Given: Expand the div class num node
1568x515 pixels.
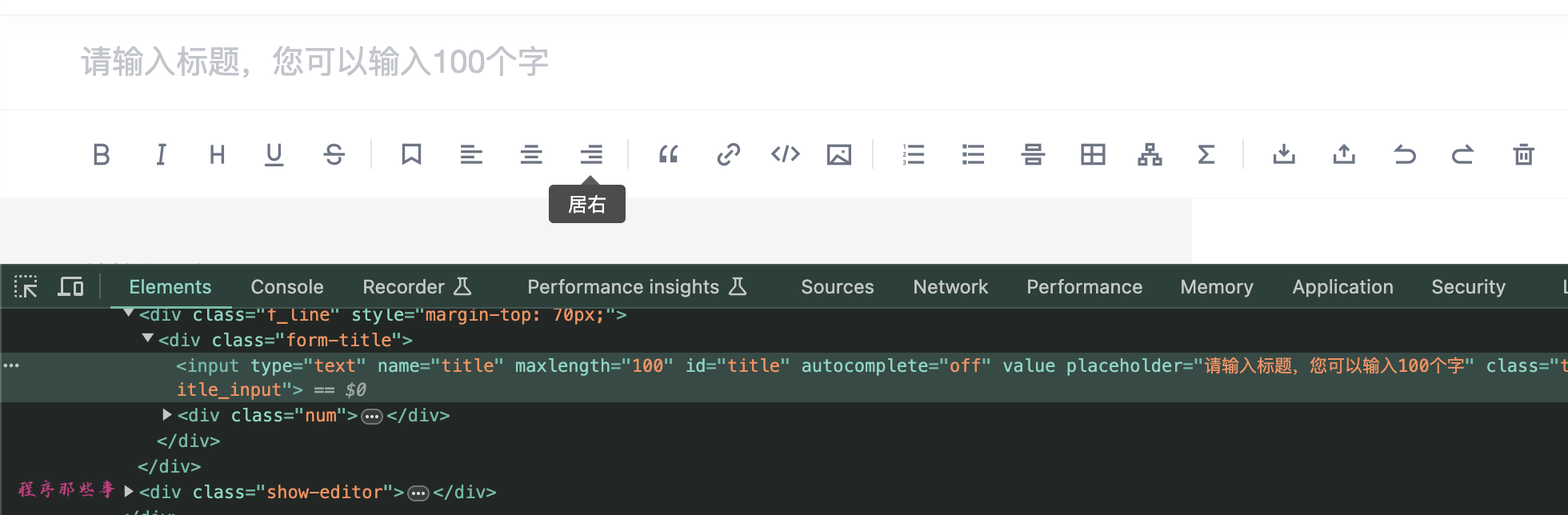Looking at the screenshot, I should pos(167,414).
